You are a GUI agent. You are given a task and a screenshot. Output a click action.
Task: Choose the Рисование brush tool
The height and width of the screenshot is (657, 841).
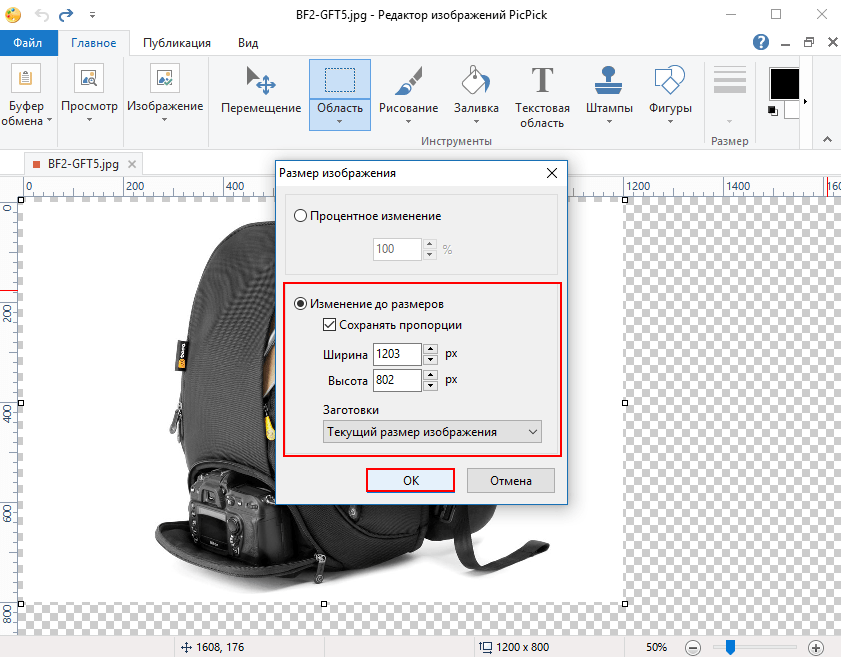(408, 94)
